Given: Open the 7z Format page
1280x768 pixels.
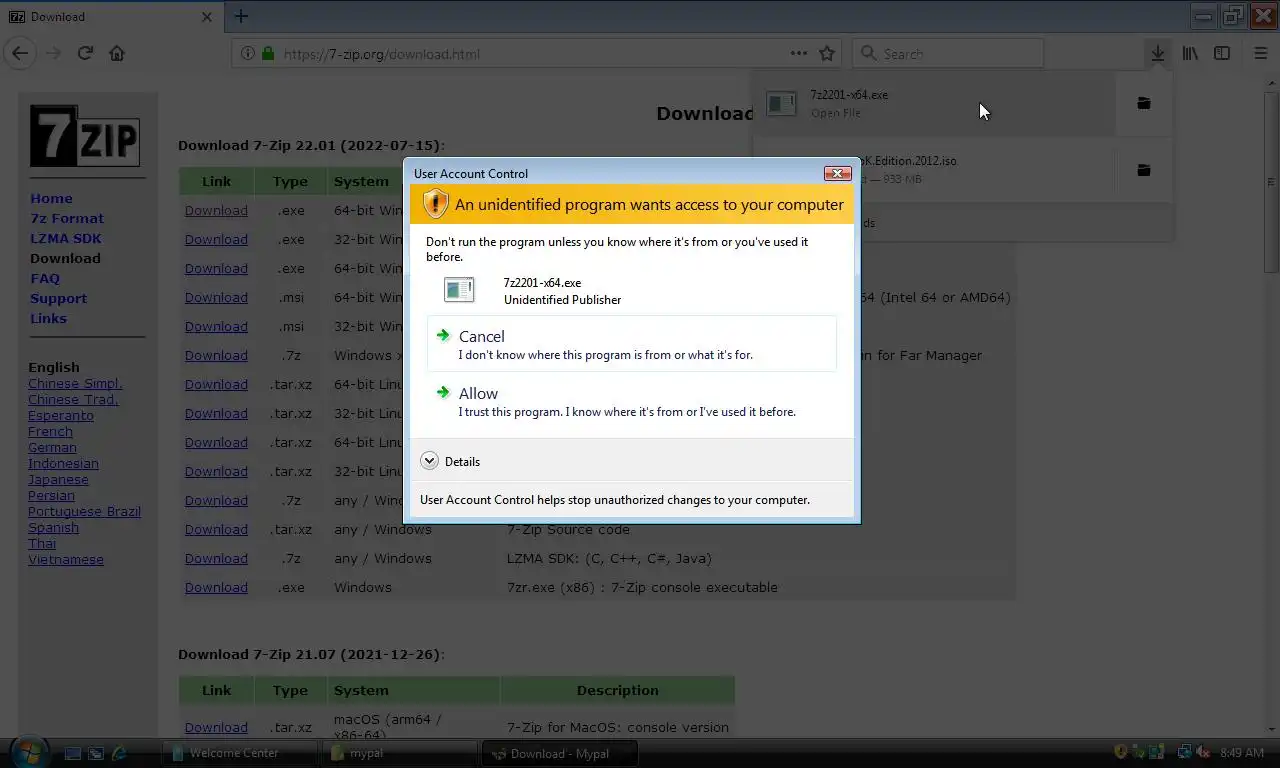Looking at the screenshot, I should click(x=67, y=218).
